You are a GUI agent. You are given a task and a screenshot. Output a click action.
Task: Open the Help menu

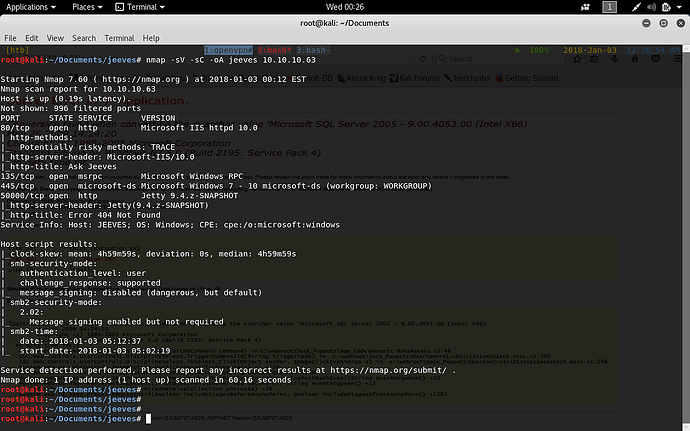[x=151, y=38]
